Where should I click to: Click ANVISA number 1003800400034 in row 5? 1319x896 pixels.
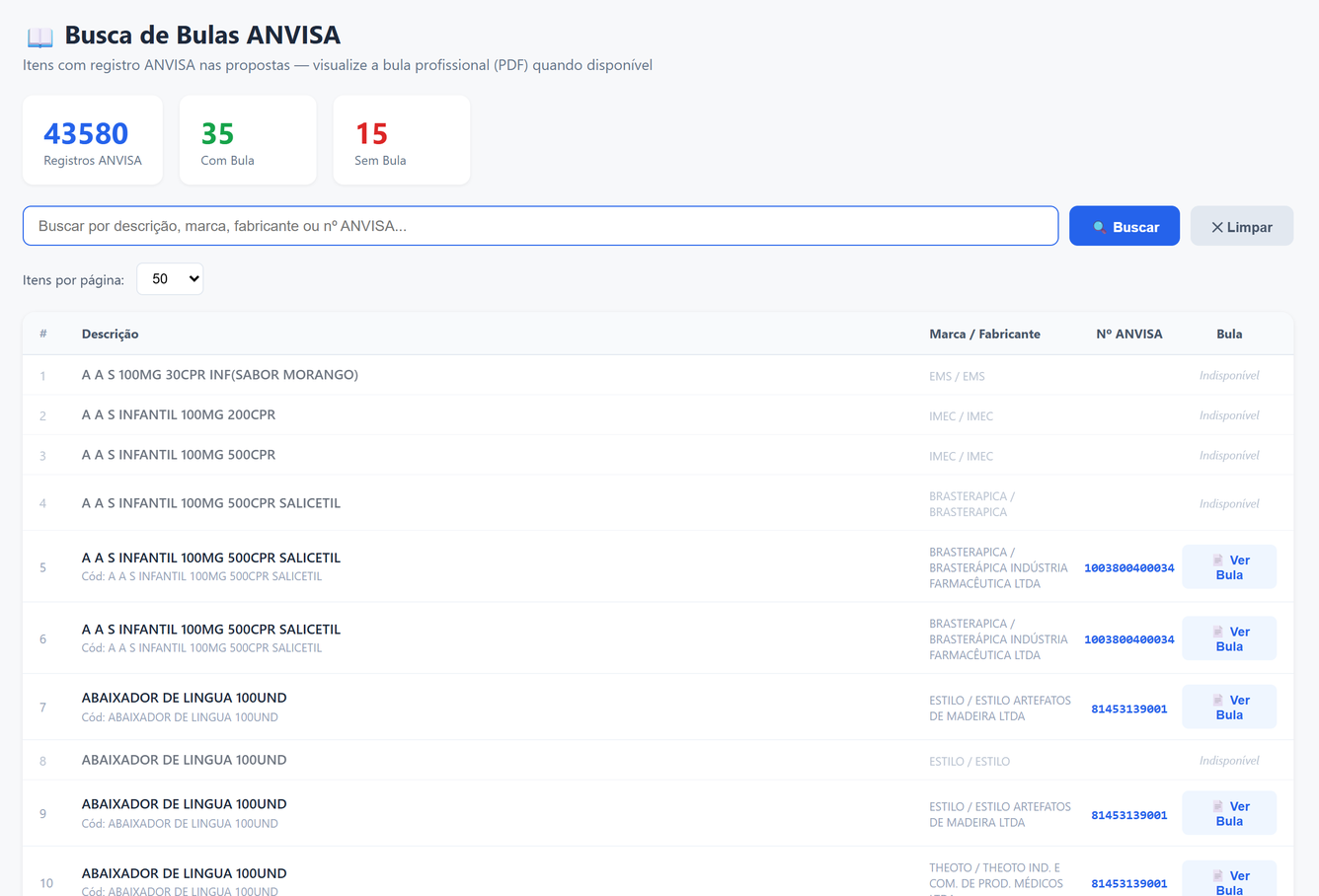tap(1129, 568)
